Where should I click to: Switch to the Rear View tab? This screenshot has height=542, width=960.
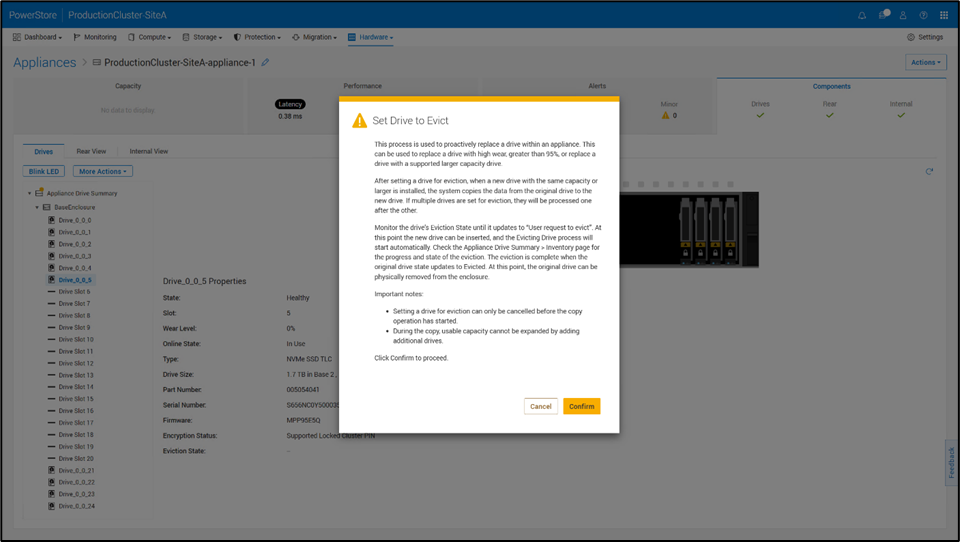click(x=91, y=151)
